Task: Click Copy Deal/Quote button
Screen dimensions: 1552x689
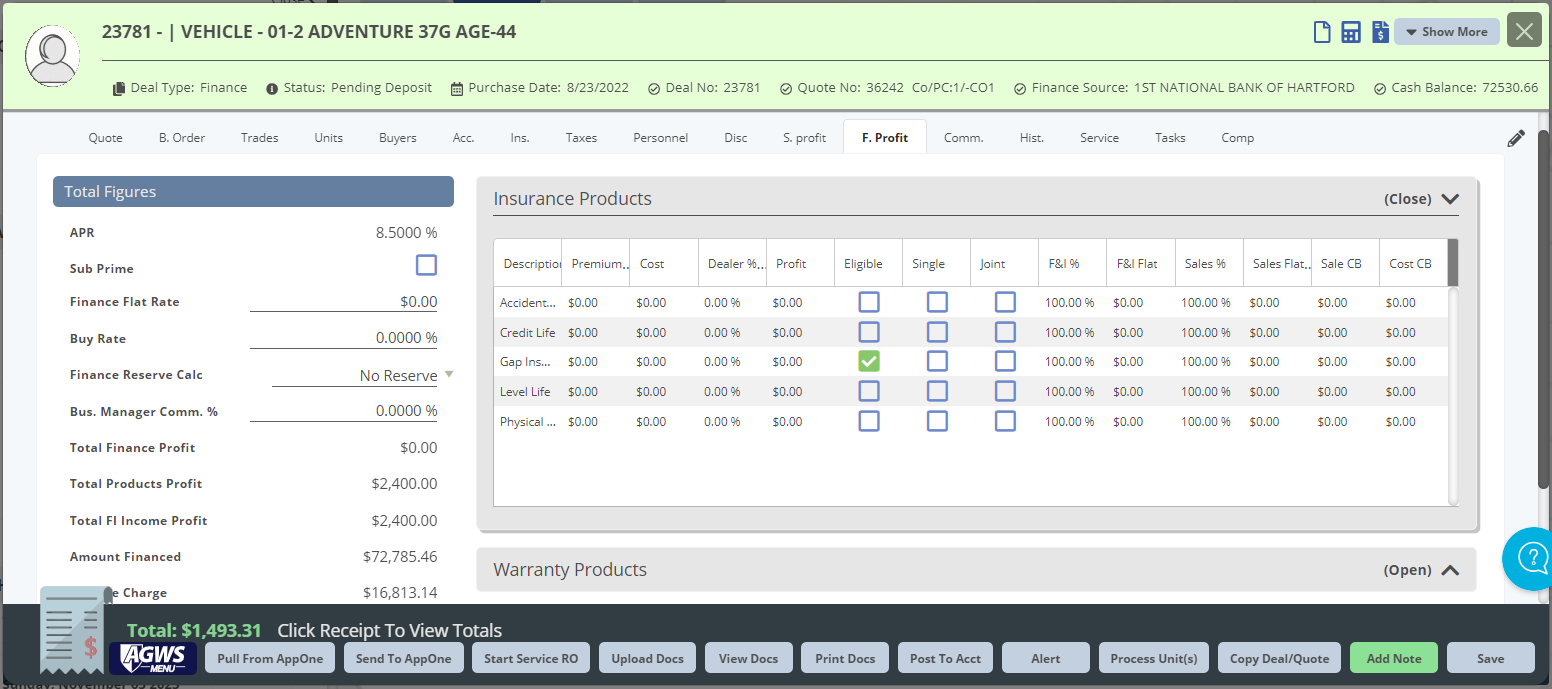Action: (x=1280, y=658)
